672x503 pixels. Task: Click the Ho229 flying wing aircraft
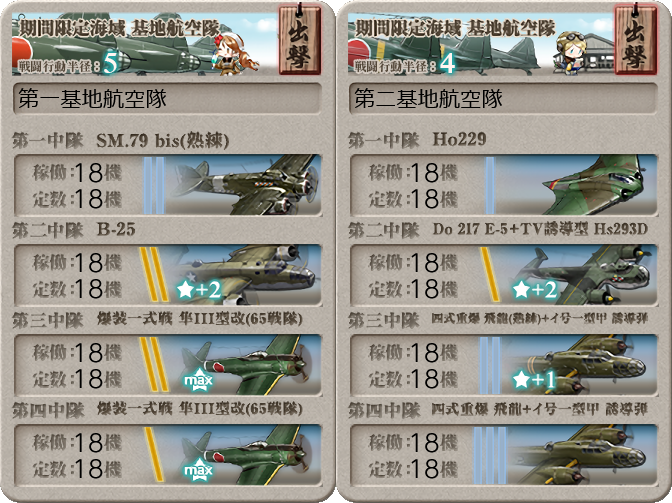pyautogui.click(x=595, y=185)
